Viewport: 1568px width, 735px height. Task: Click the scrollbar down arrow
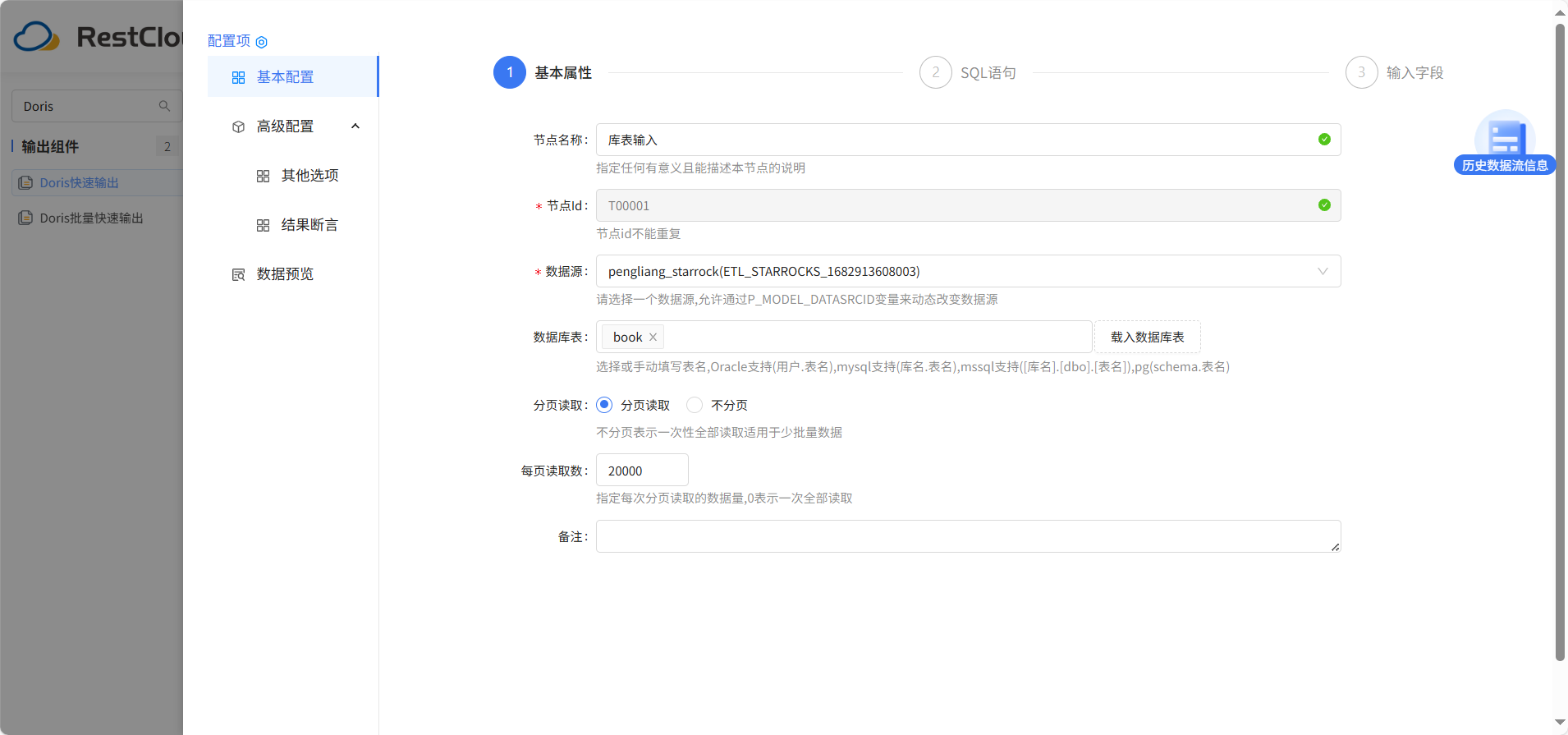point(1560,723)
